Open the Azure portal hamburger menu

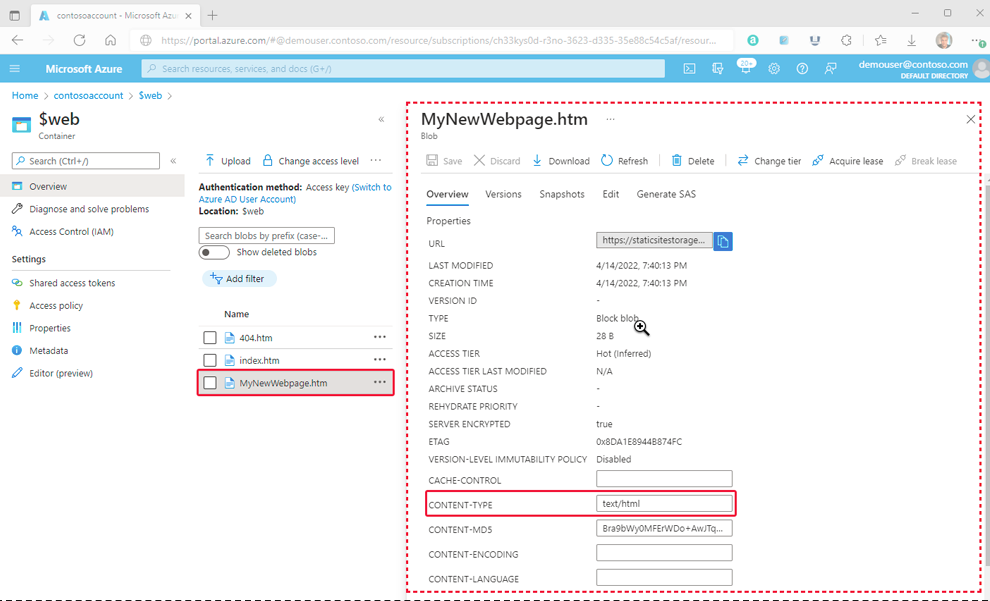(x=15, y=69)
